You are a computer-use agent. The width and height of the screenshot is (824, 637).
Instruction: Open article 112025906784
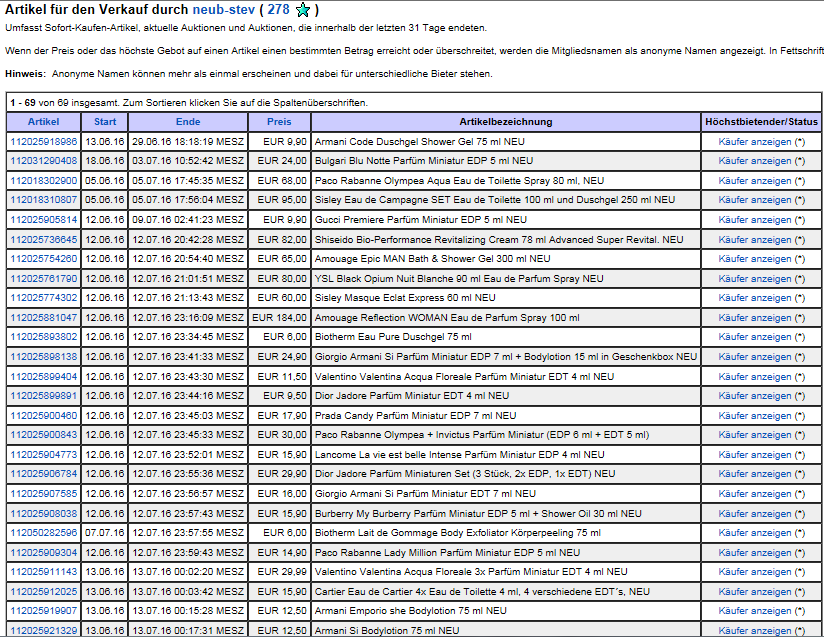tap(44, 474)
